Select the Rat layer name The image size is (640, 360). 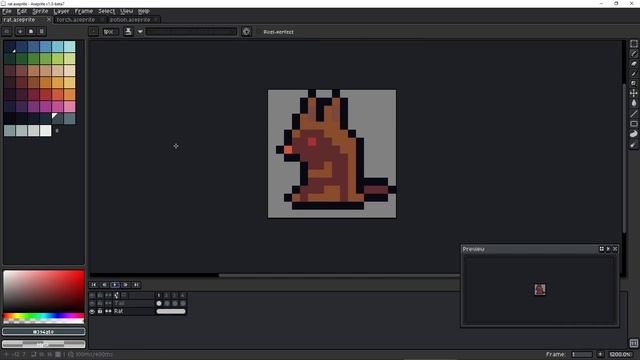119,311
